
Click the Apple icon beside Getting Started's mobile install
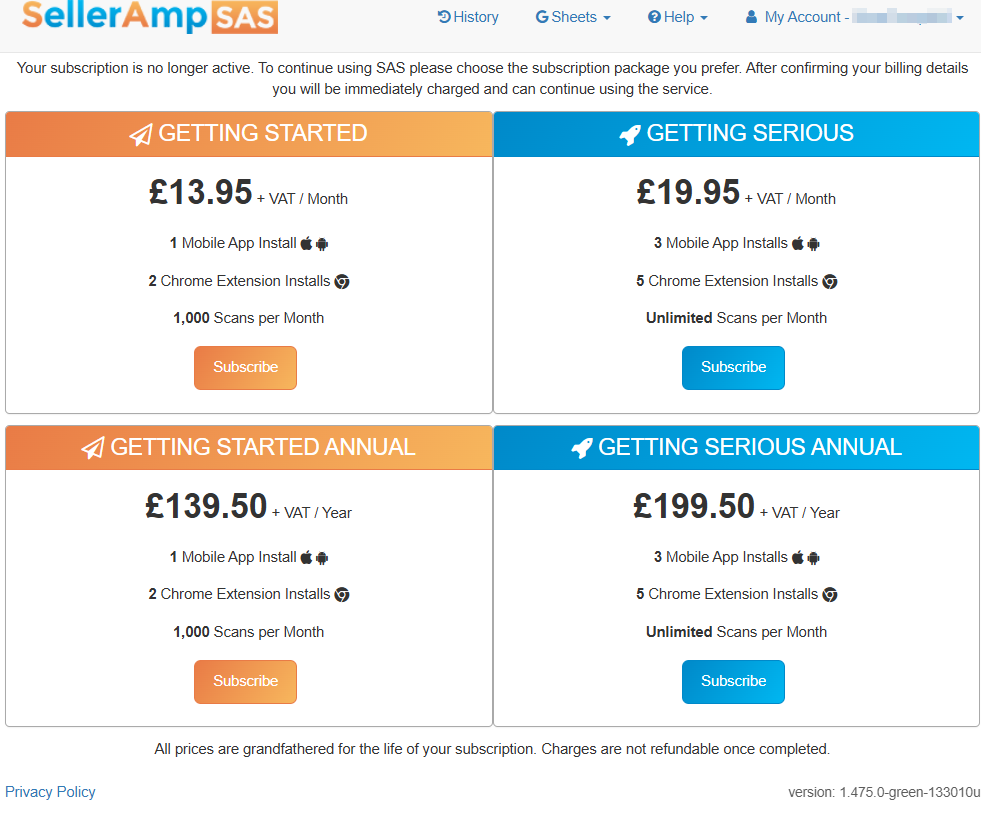[x=306, y=243]
